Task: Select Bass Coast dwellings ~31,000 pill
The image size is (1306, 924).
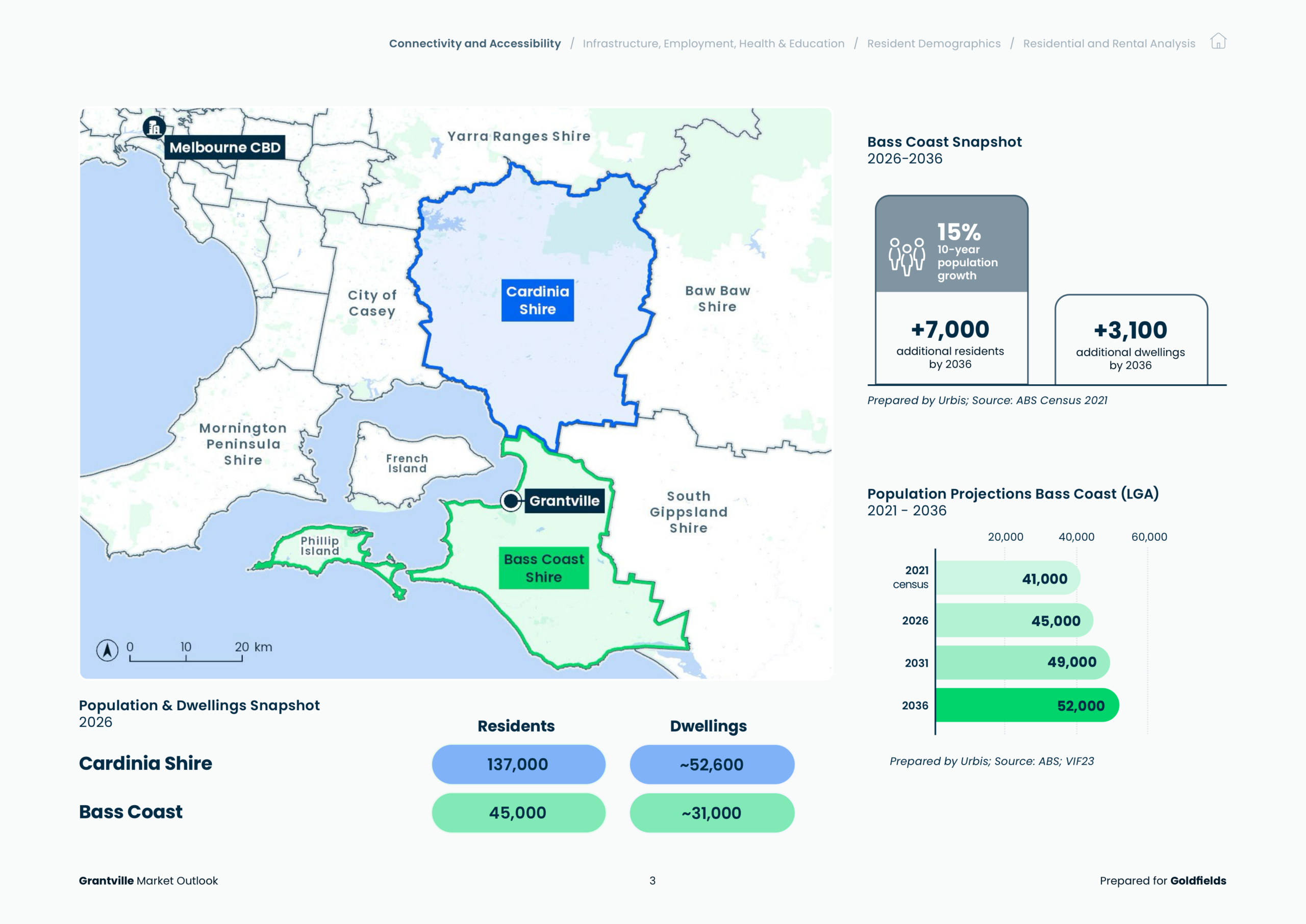Action: pos(712,812)
